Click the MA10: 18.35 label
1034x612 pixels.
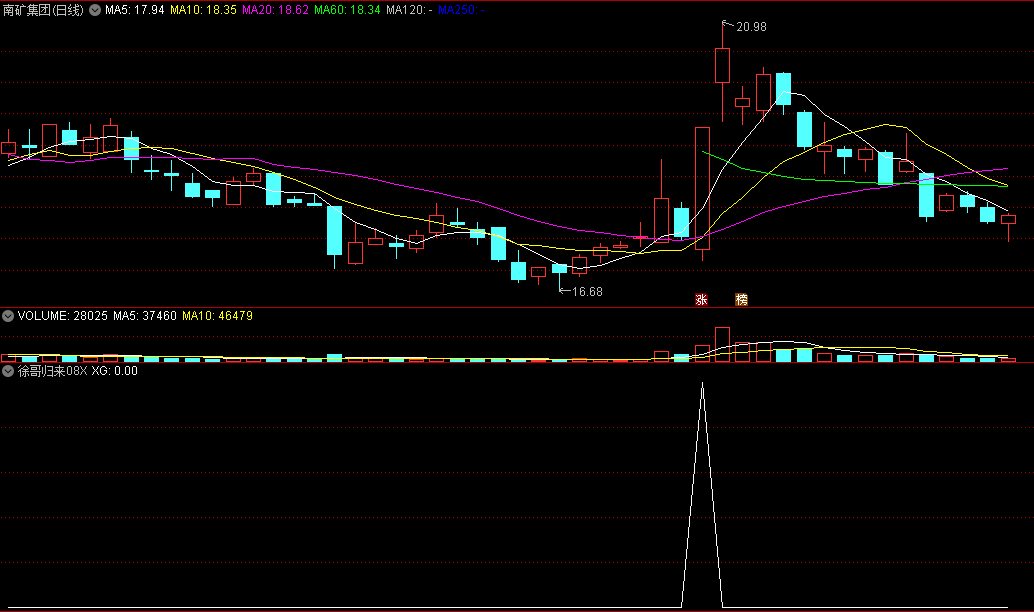click(203, 10)
